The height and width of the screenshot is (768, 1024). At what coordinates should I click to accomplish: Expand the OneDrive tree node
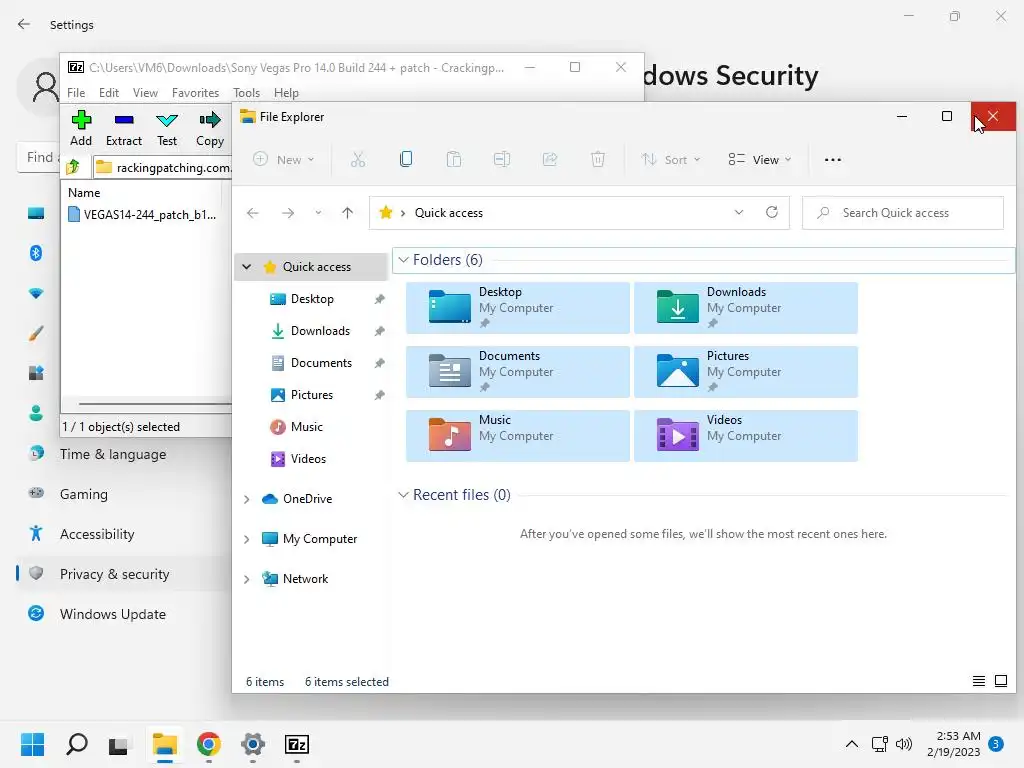click(246, 499)
